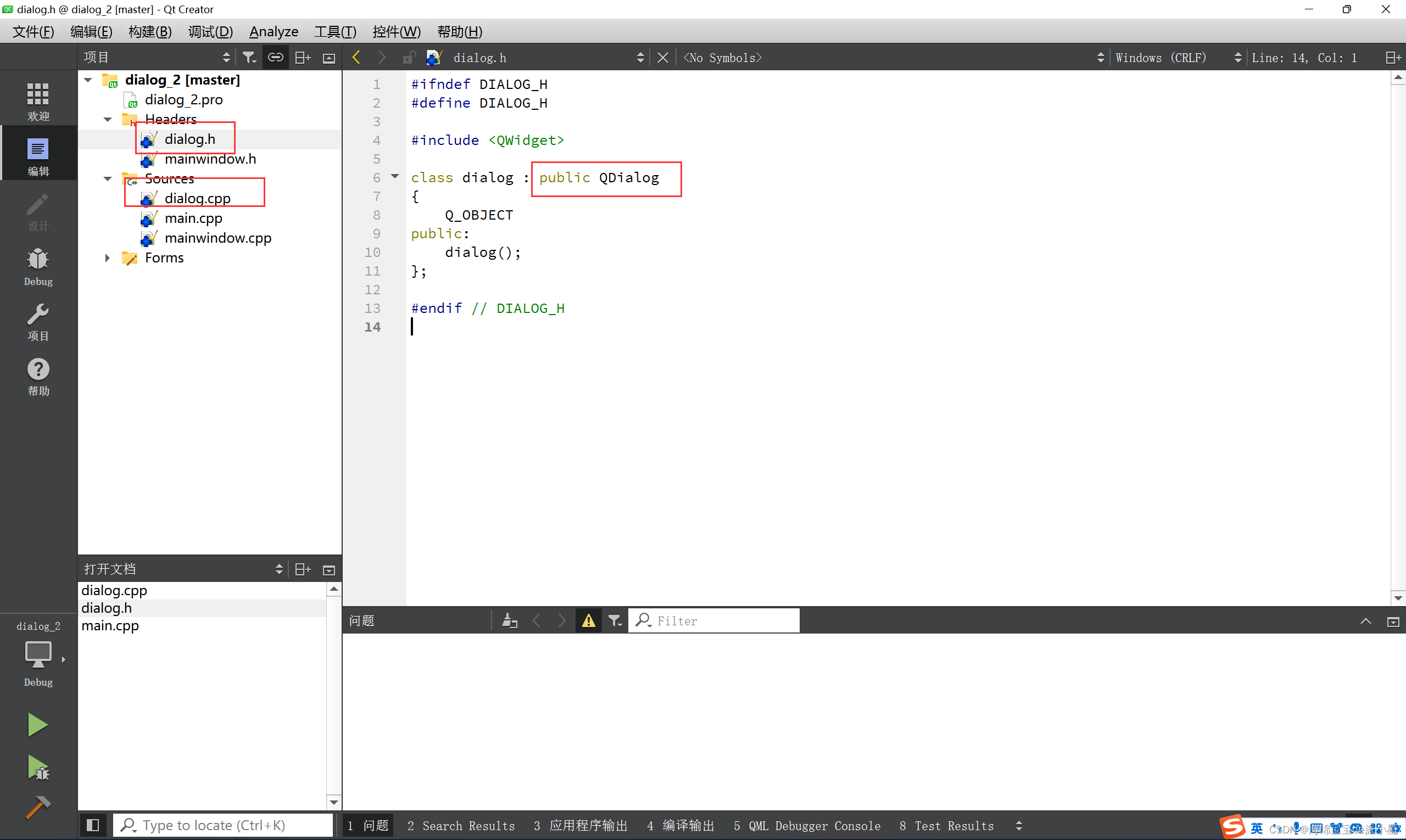Go to next issue item
The height and width of the screenshot is (840, 1406).
tap(562, 621)
